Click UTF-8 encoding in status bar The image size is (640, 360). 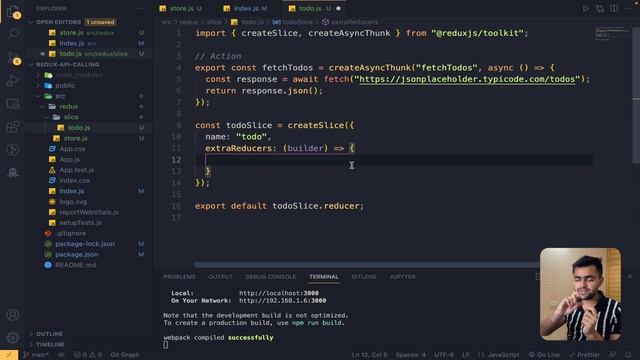(x=444, y=355)
